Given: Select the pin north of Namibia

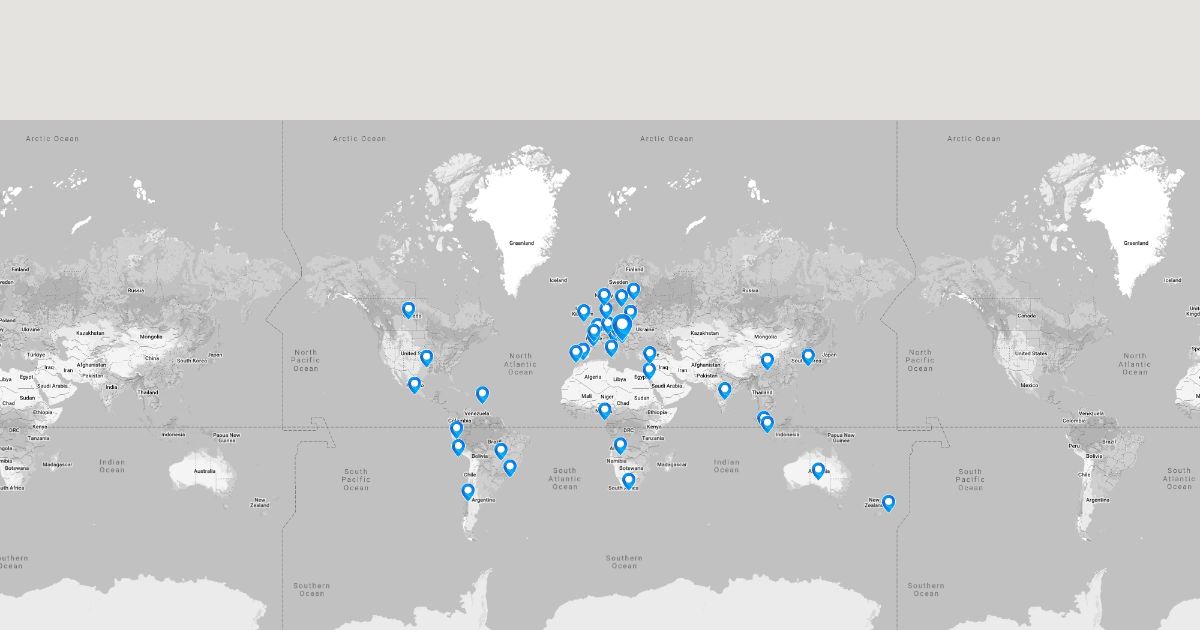Looking at the screenshot, I should pos(620,445).
